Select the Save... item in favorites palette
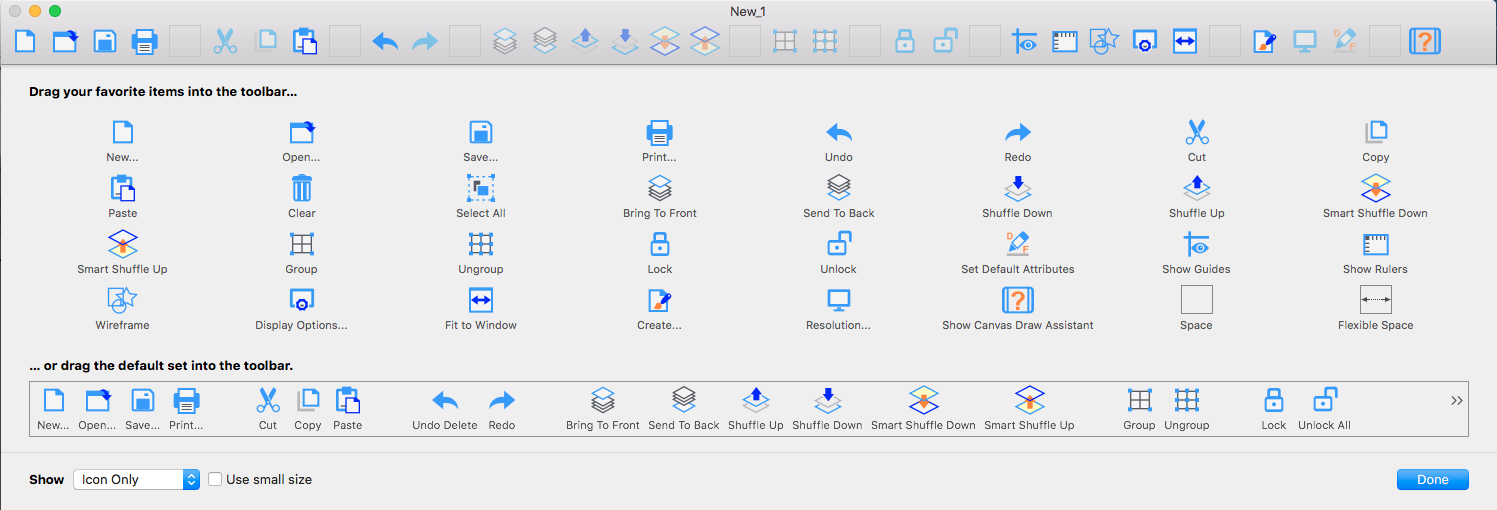 point(481,141)
